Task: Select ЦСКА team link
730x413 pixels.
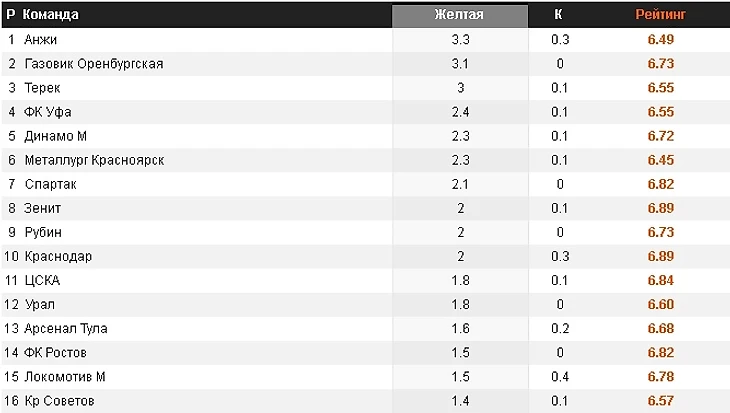Action: click(42, 280)
